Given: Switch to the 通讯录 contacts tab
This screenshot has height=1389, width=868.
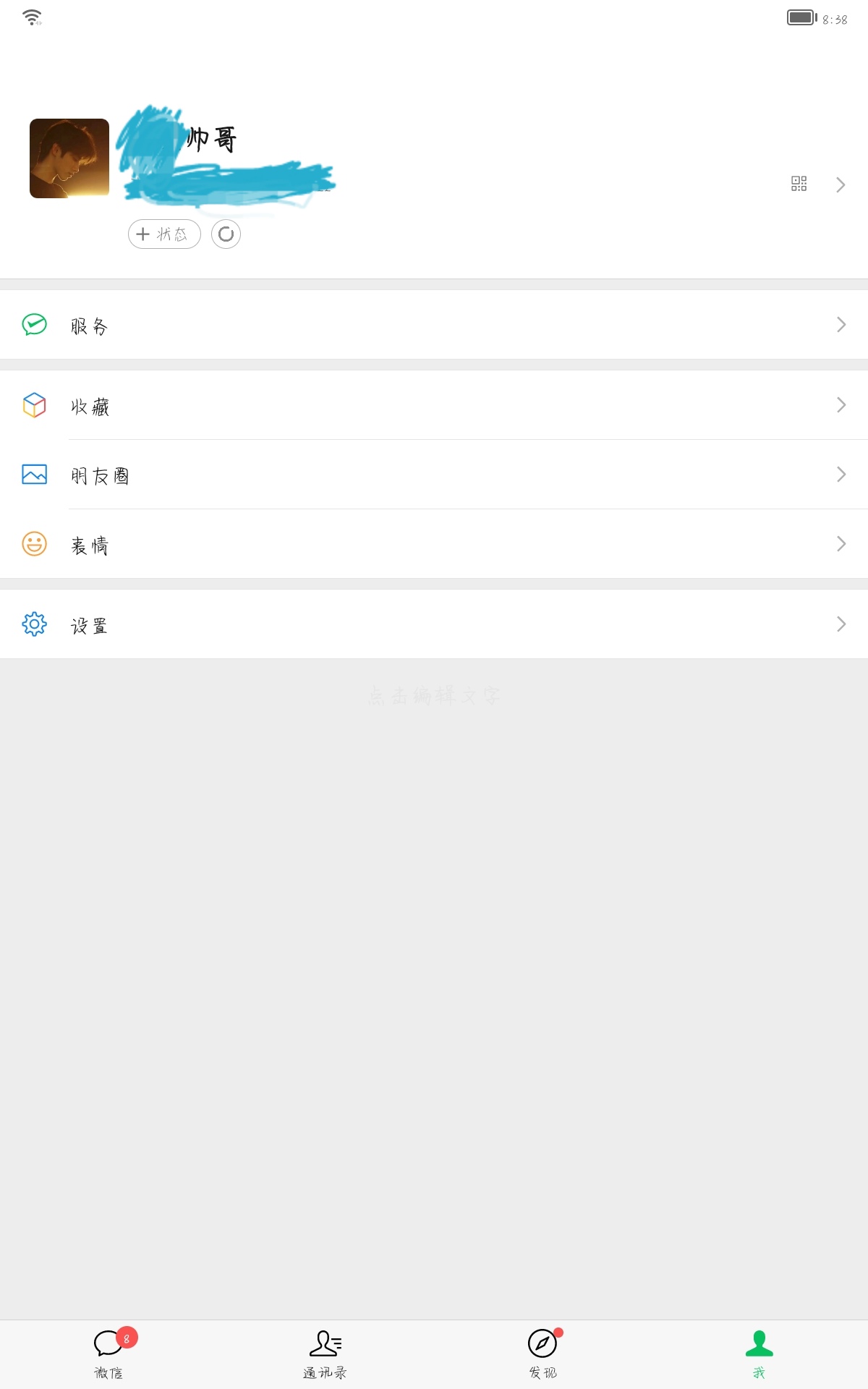Looking at the screenshot, I should [325, 1353].
